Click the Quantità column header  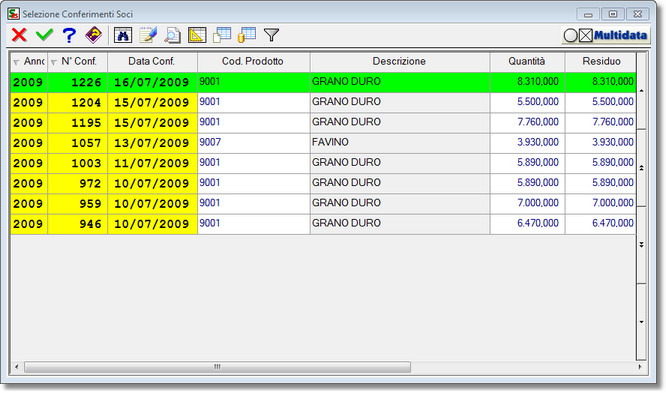click(527, 62)
